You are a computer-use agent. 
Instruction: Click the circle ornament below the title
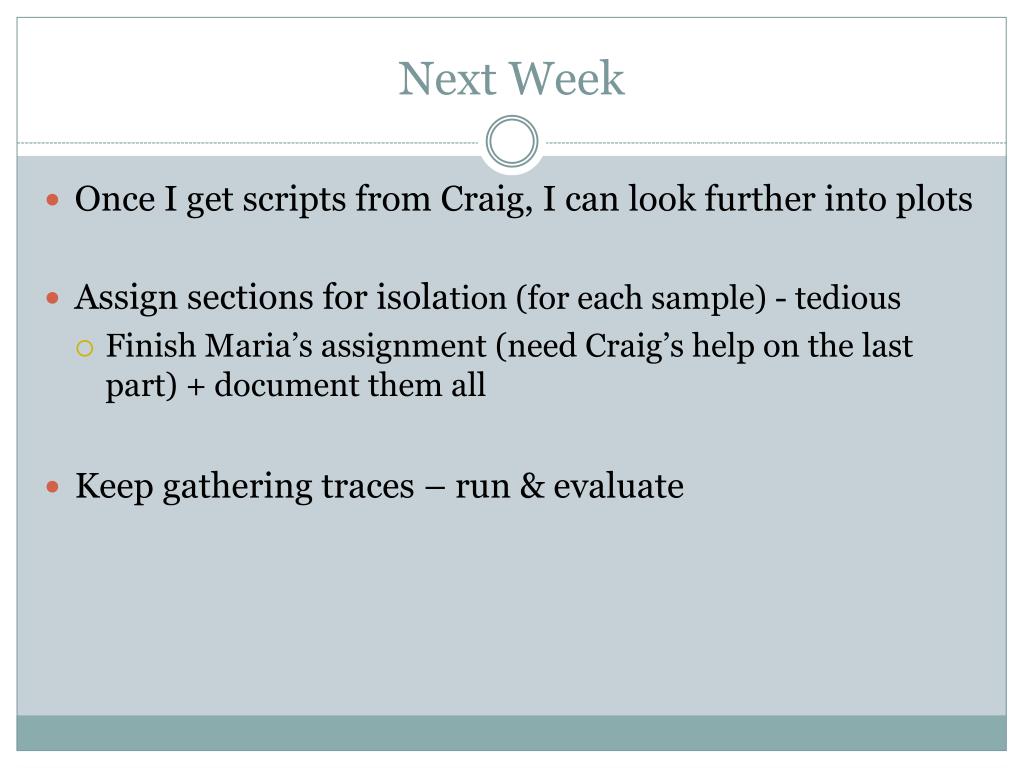point(512,141)
